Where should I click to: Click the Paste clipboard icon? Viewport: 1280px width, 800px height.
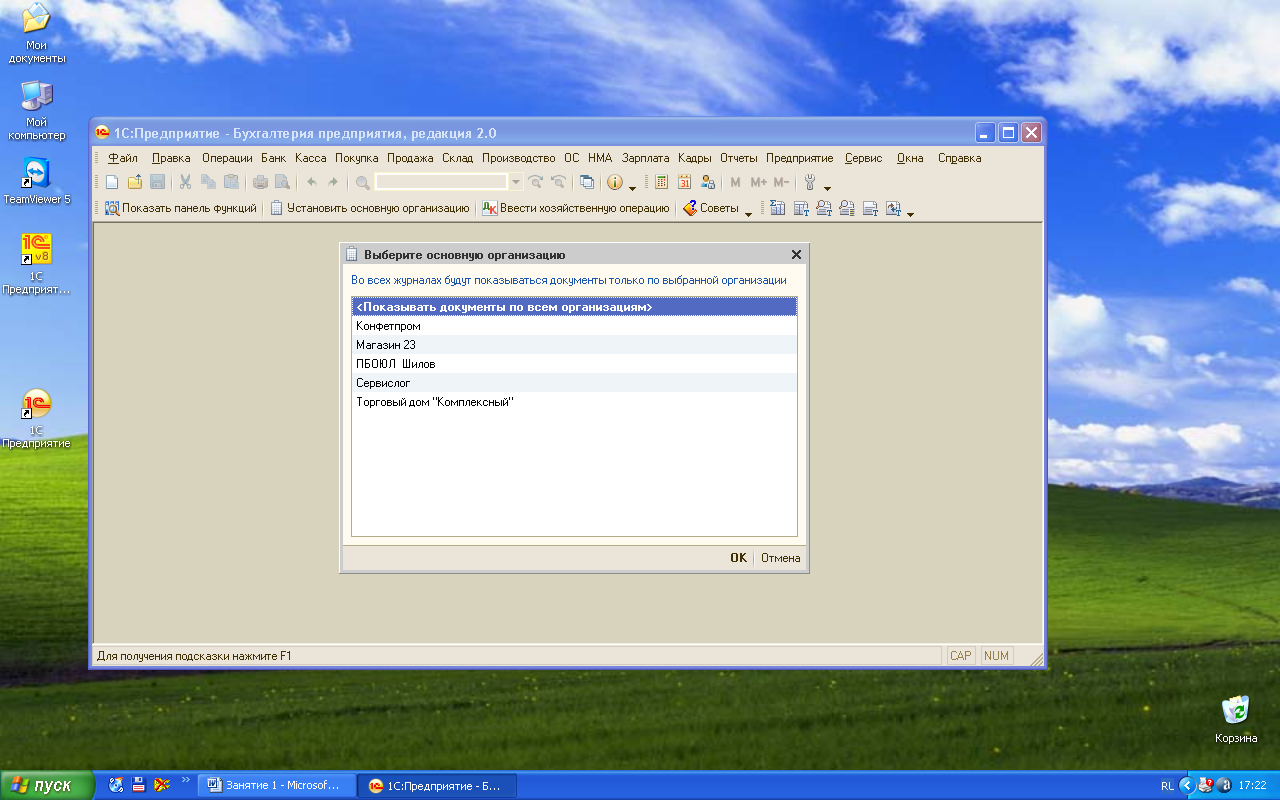click(231, 182)
